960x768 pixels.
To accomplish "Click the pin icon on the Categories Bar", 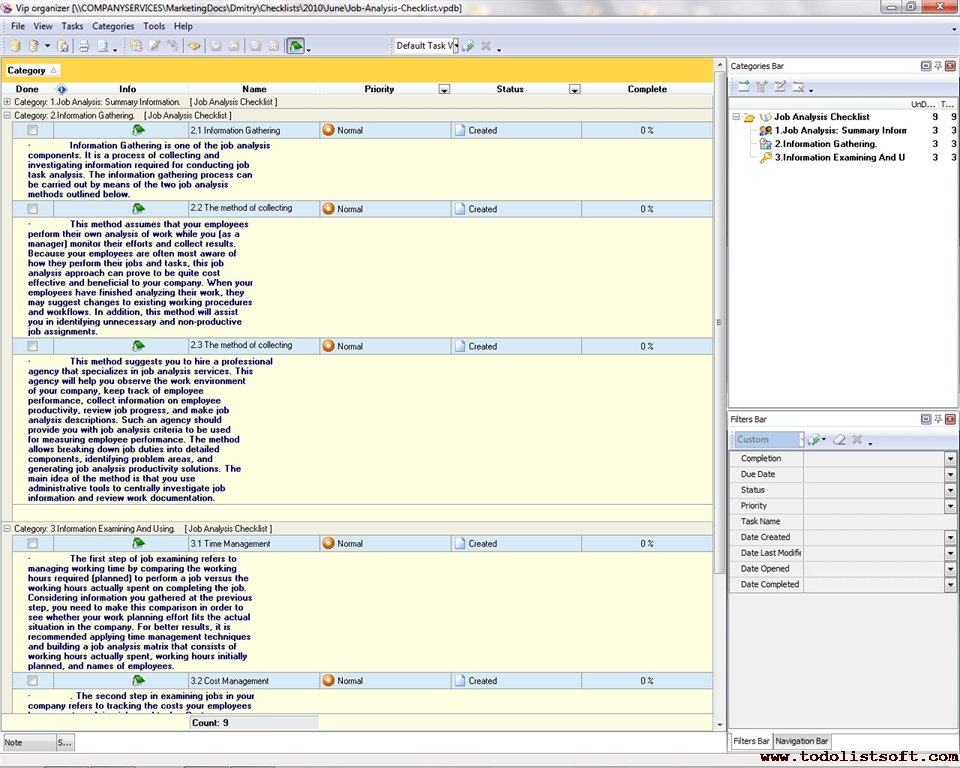I will (938, 66).
